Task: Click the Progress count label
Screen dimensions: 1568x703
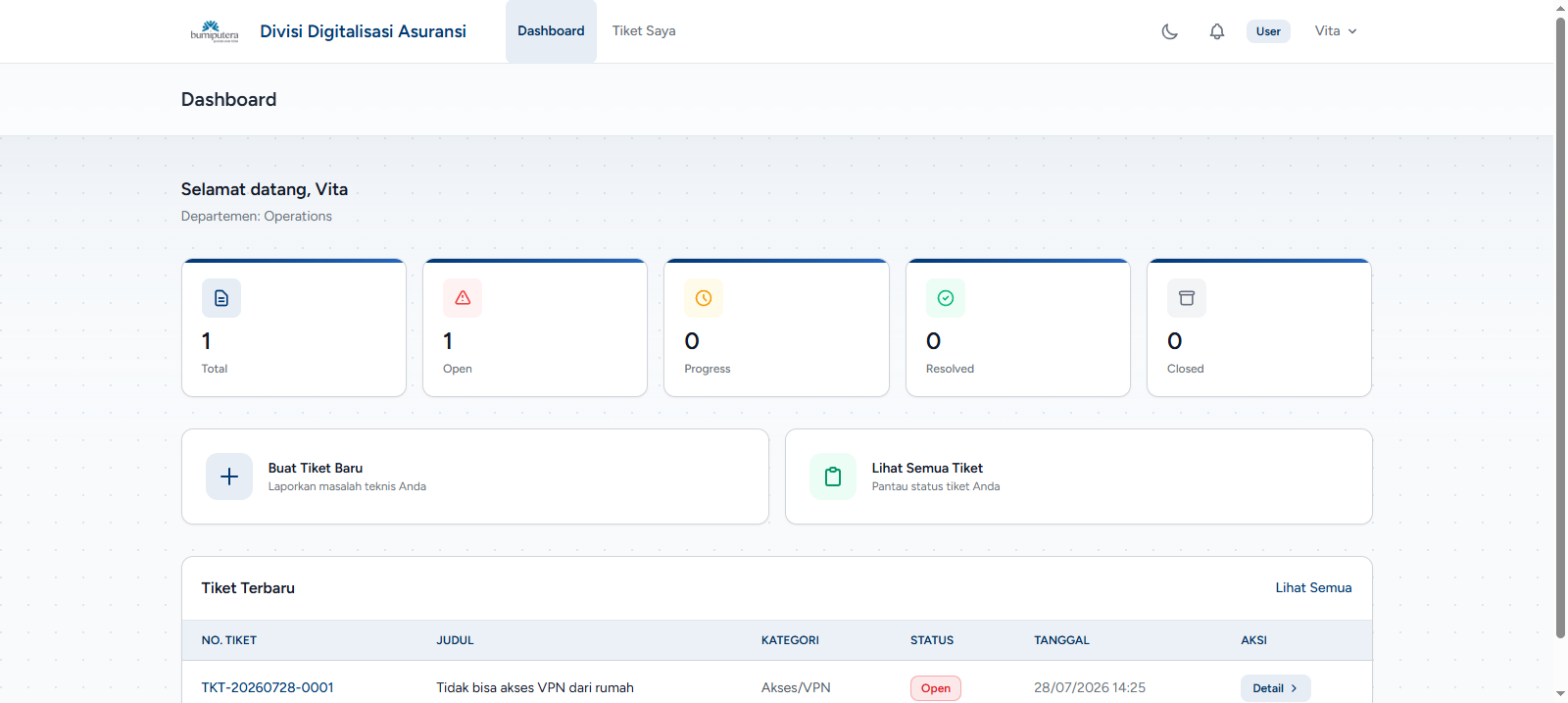Action: (708, 369)
